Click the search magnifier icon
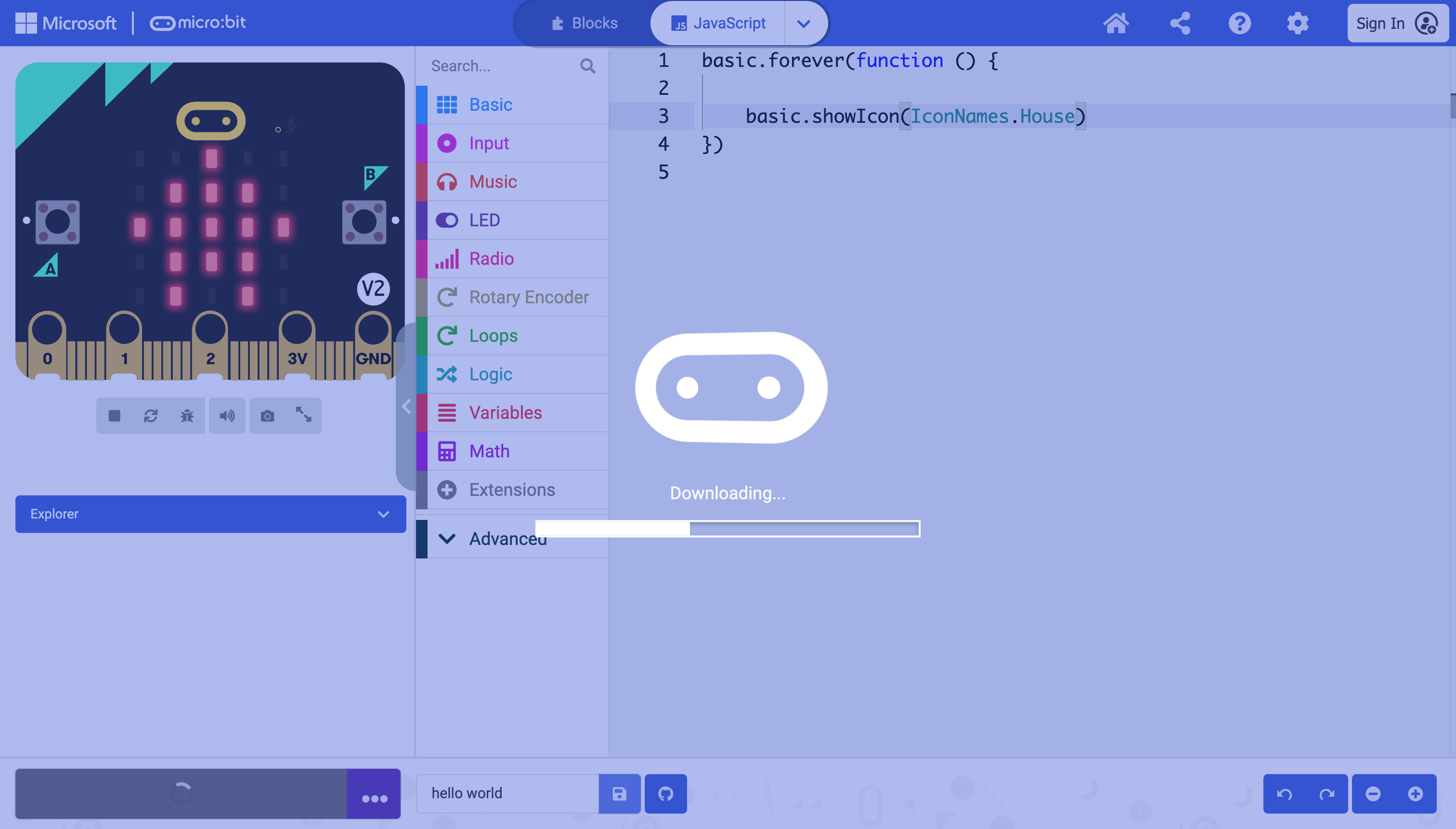1456x829 pixels. [587, 66]
